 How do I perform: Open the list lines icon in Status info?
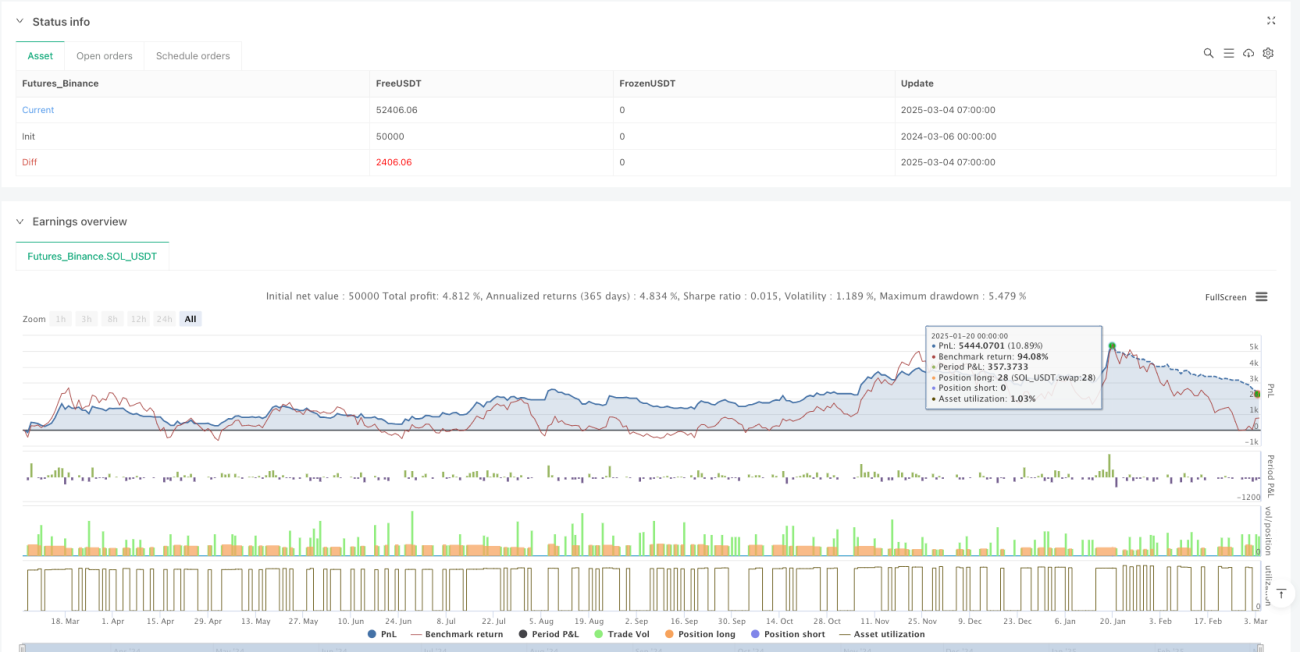pyautogui.click(x=1228, y=53)
